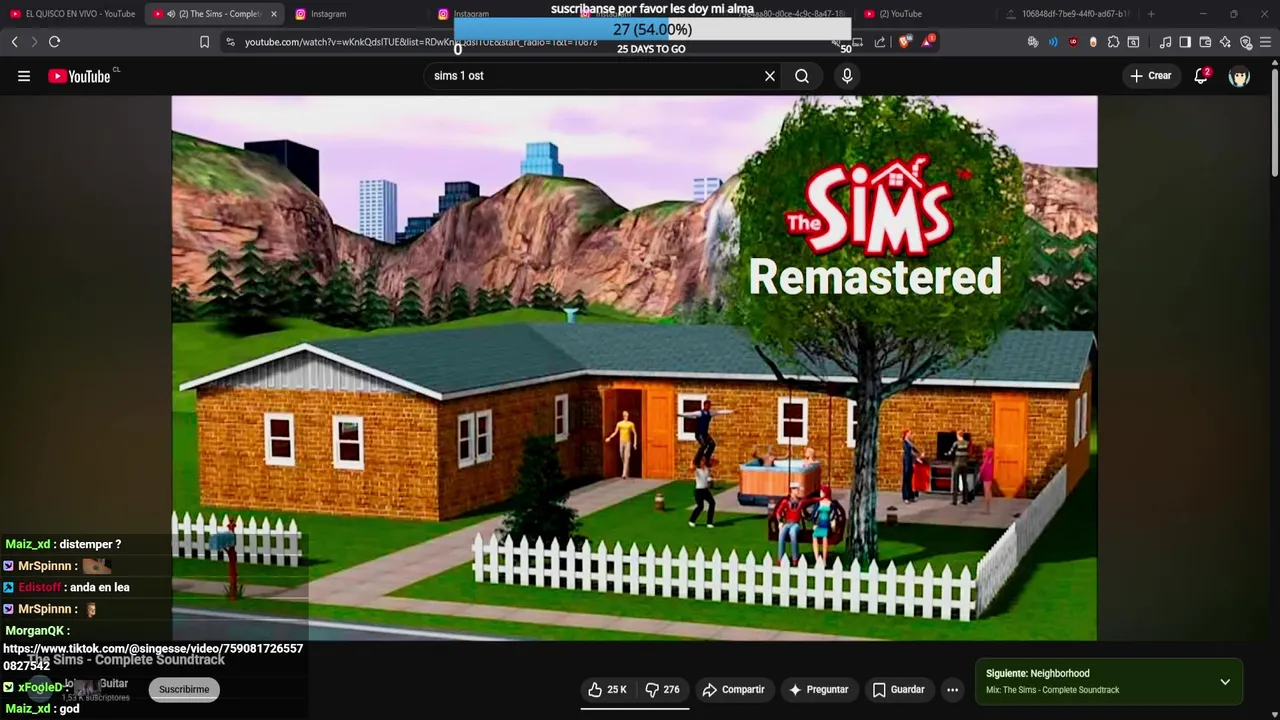Viewport: 1280px width, 720px height.
Task: Click the browser address bar URL
Action: 420,42
